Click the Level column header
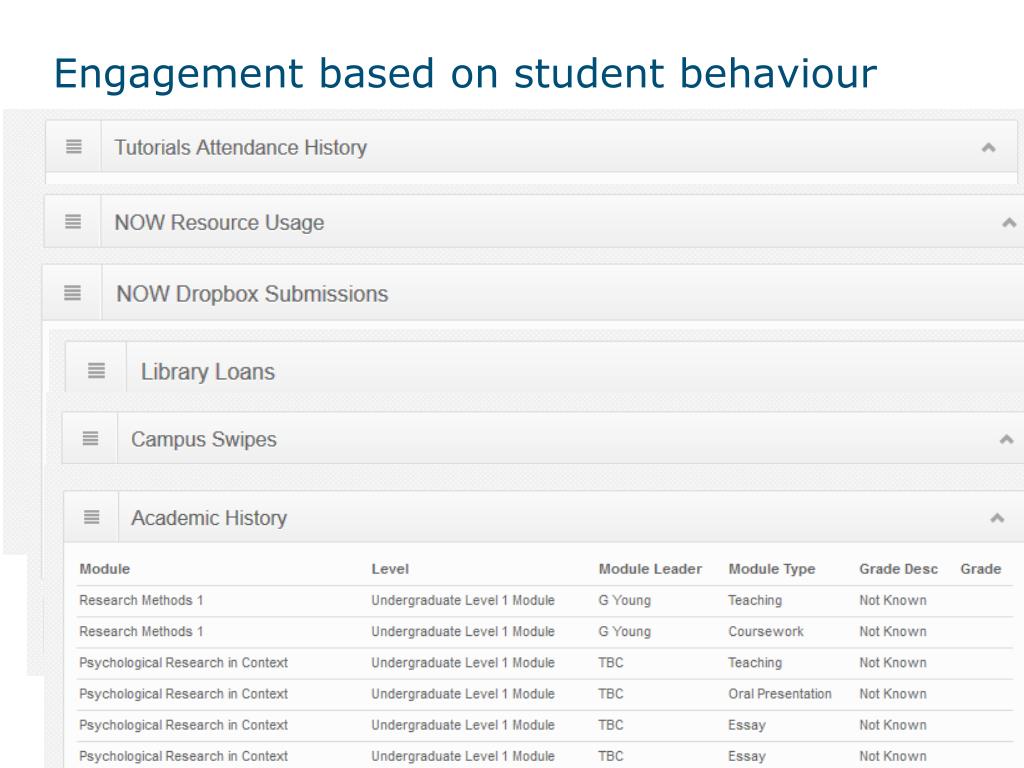 click(x=390, y=569)
